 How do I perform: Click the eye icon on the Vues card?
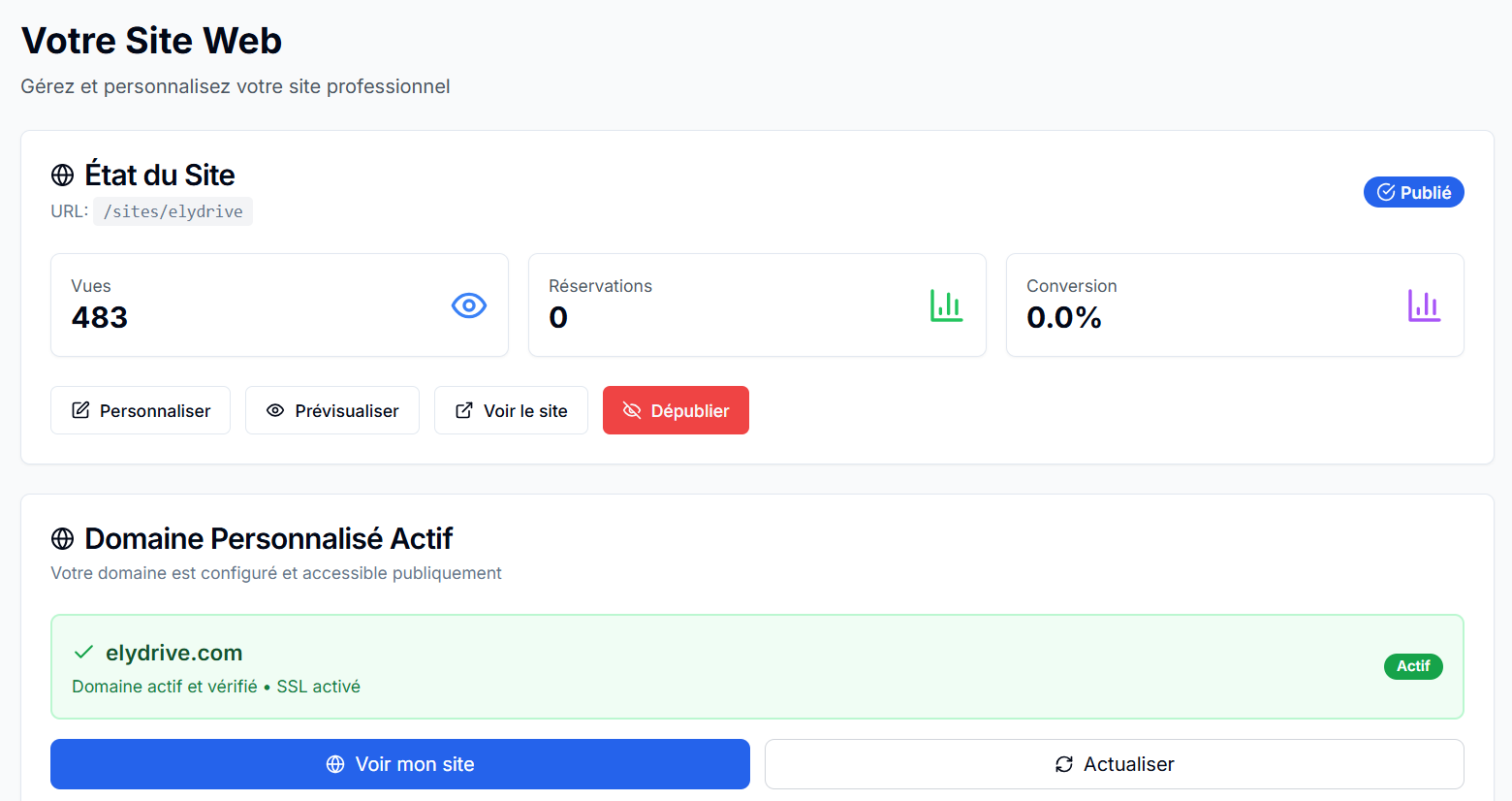coord(468,305)
